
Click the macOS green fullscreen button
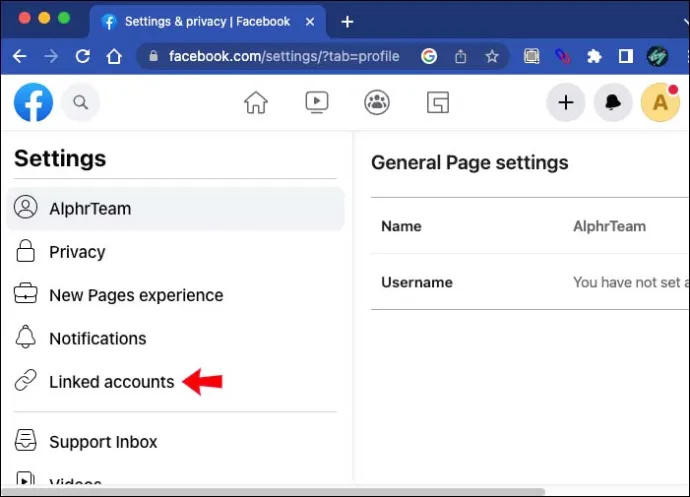pos(64,18)
